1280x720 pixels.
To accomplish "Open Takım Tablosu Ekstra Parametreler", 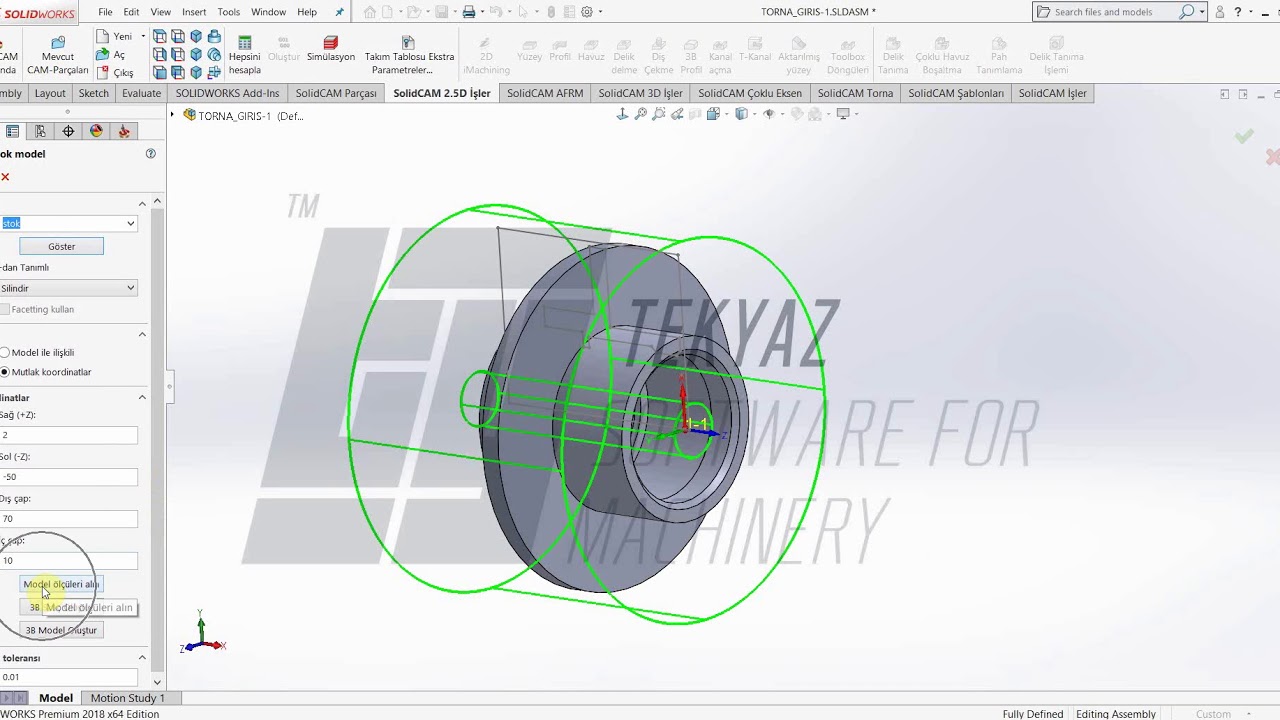I will (x=409, y=56).
